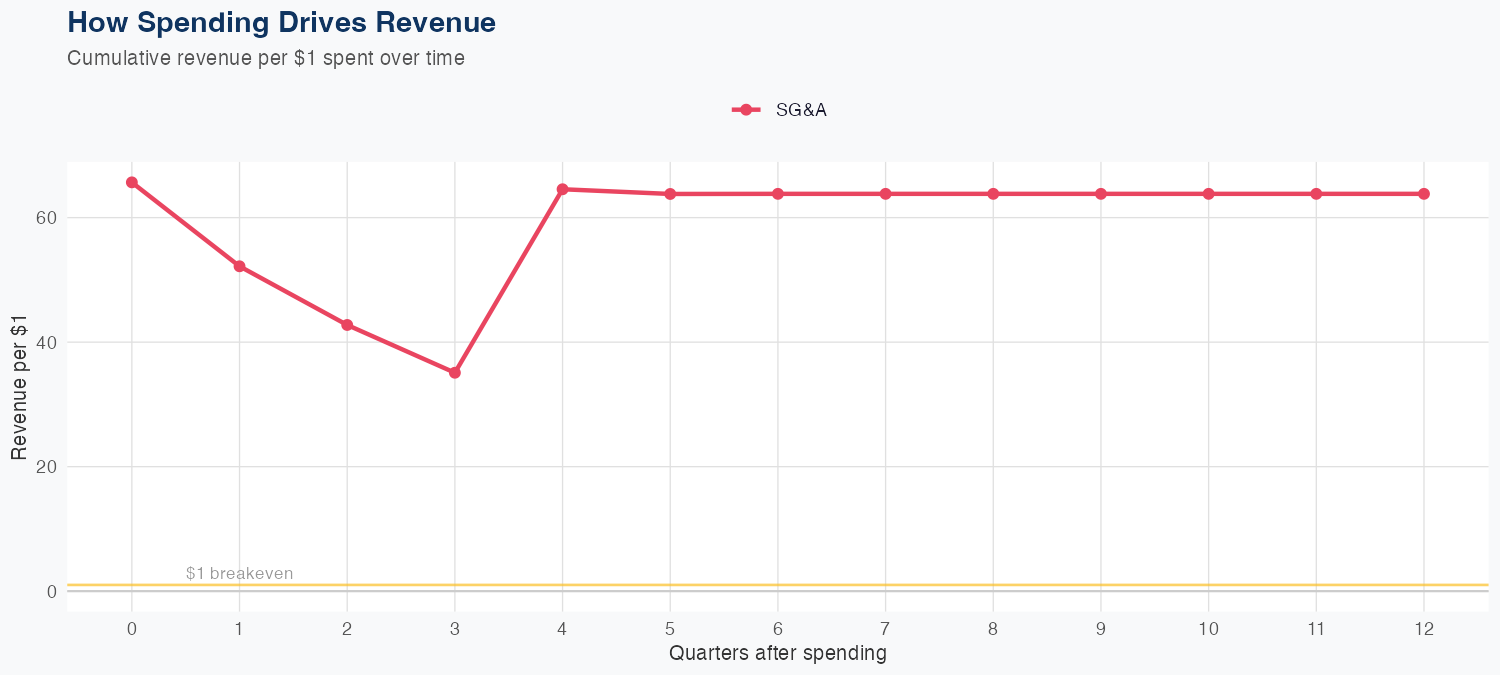Click the SG&A point at quarter 2

(x=347, y=325)
